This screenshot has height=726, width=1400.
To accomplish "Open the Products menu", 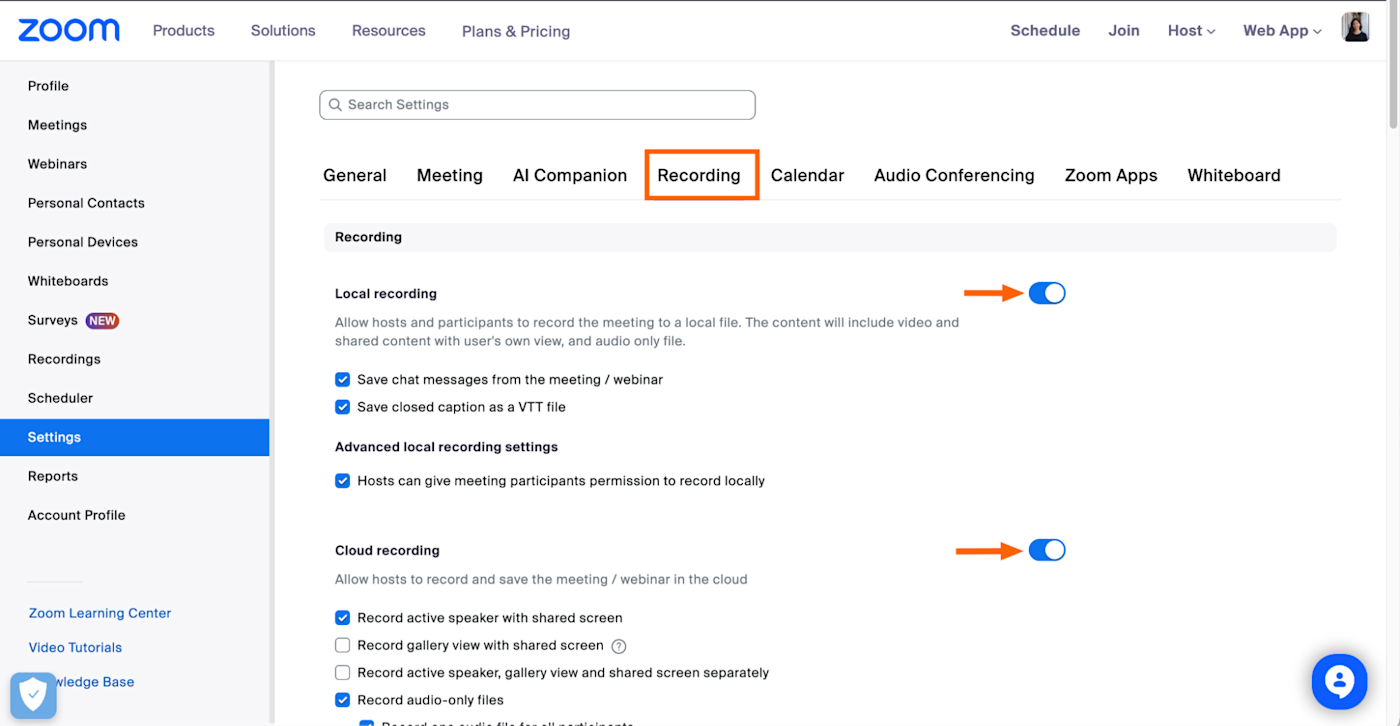I will 183,31.
